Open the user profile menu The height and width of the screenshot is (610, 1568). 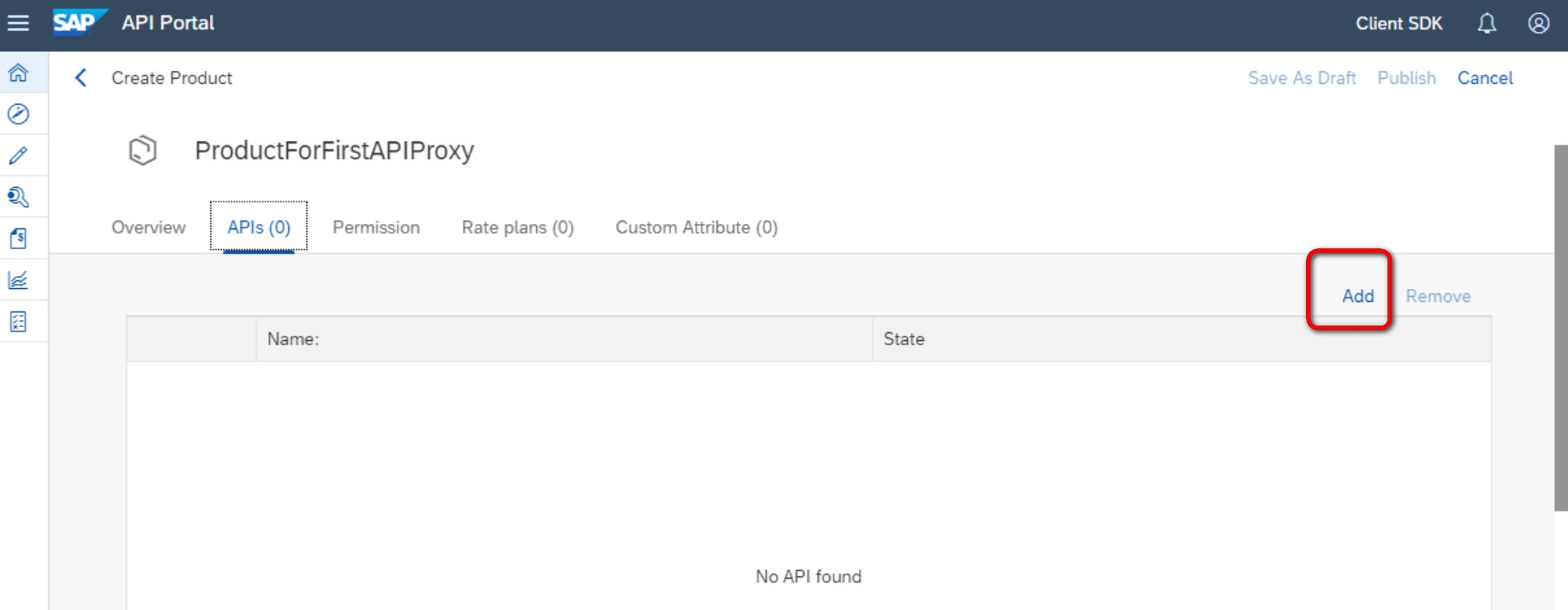(x=1539, y=23)
